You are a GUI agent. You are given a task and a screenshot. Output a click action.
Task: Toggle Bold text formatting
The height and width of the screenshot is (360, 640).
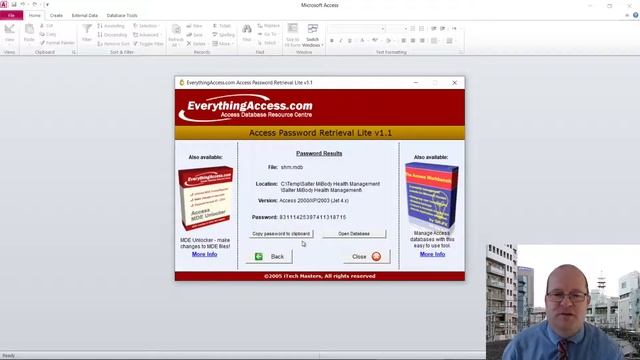point(332,41)
